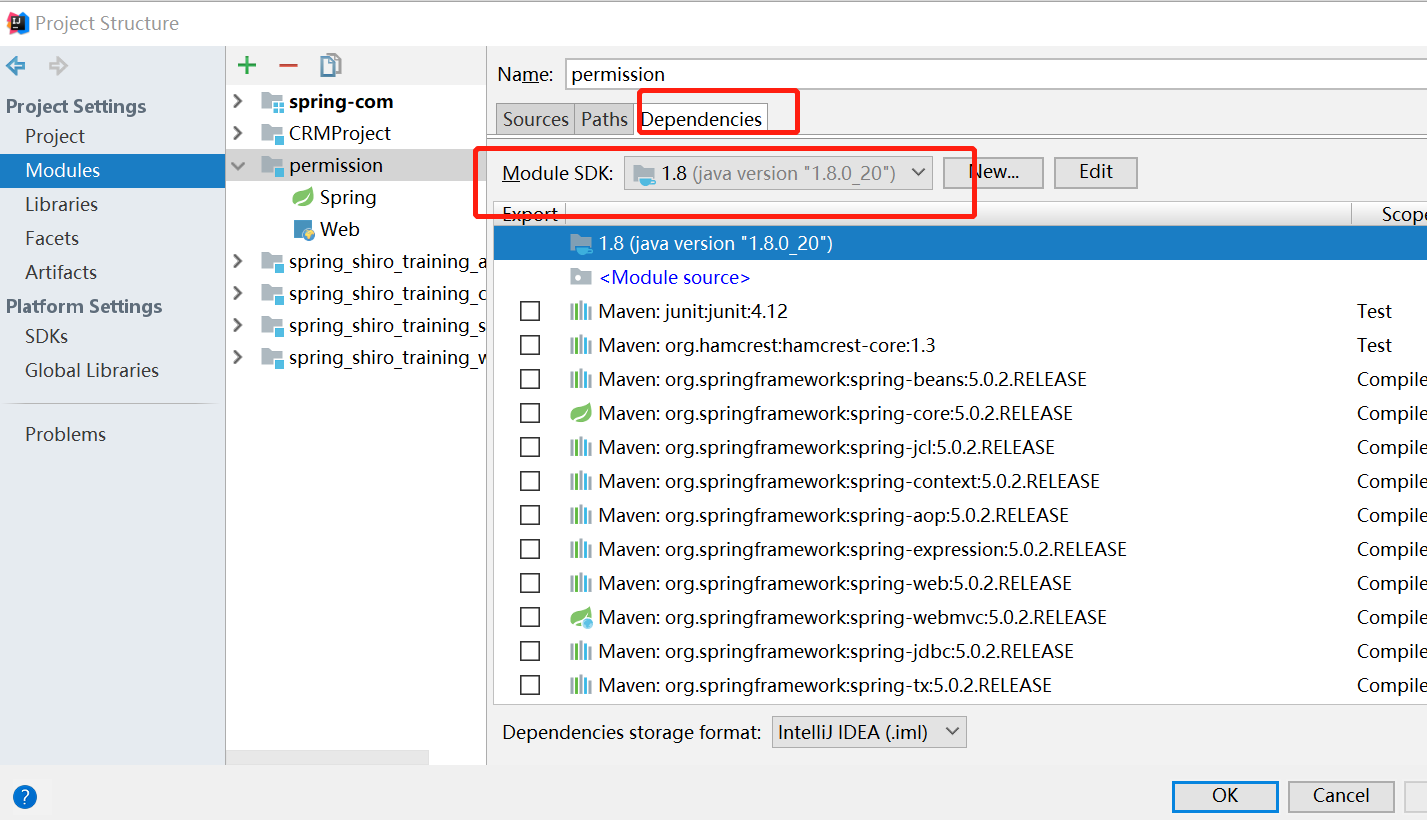Expand the spring_shiro_training_c module node

click(x=237, y=293)
